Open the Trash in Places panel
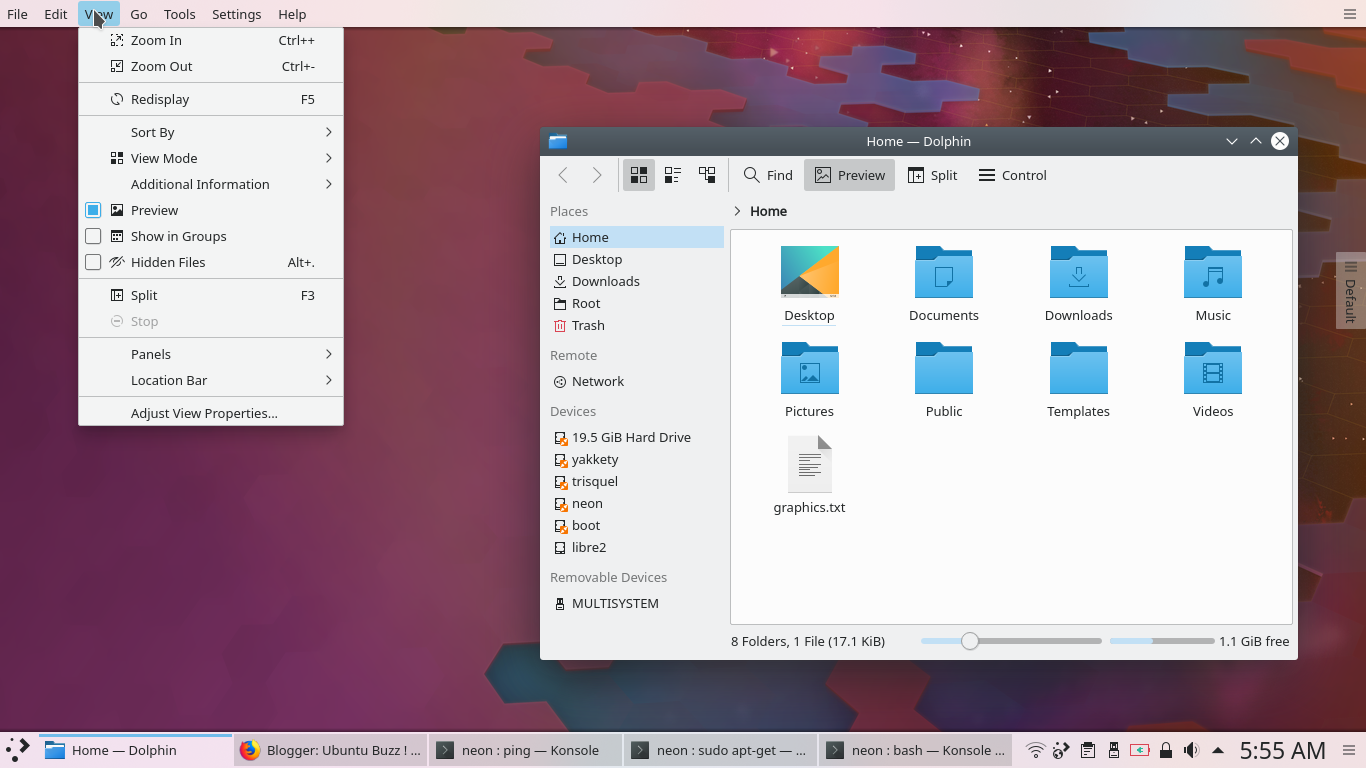The height and width of the screenshot is (768, 1366). (x=588, y=325)
